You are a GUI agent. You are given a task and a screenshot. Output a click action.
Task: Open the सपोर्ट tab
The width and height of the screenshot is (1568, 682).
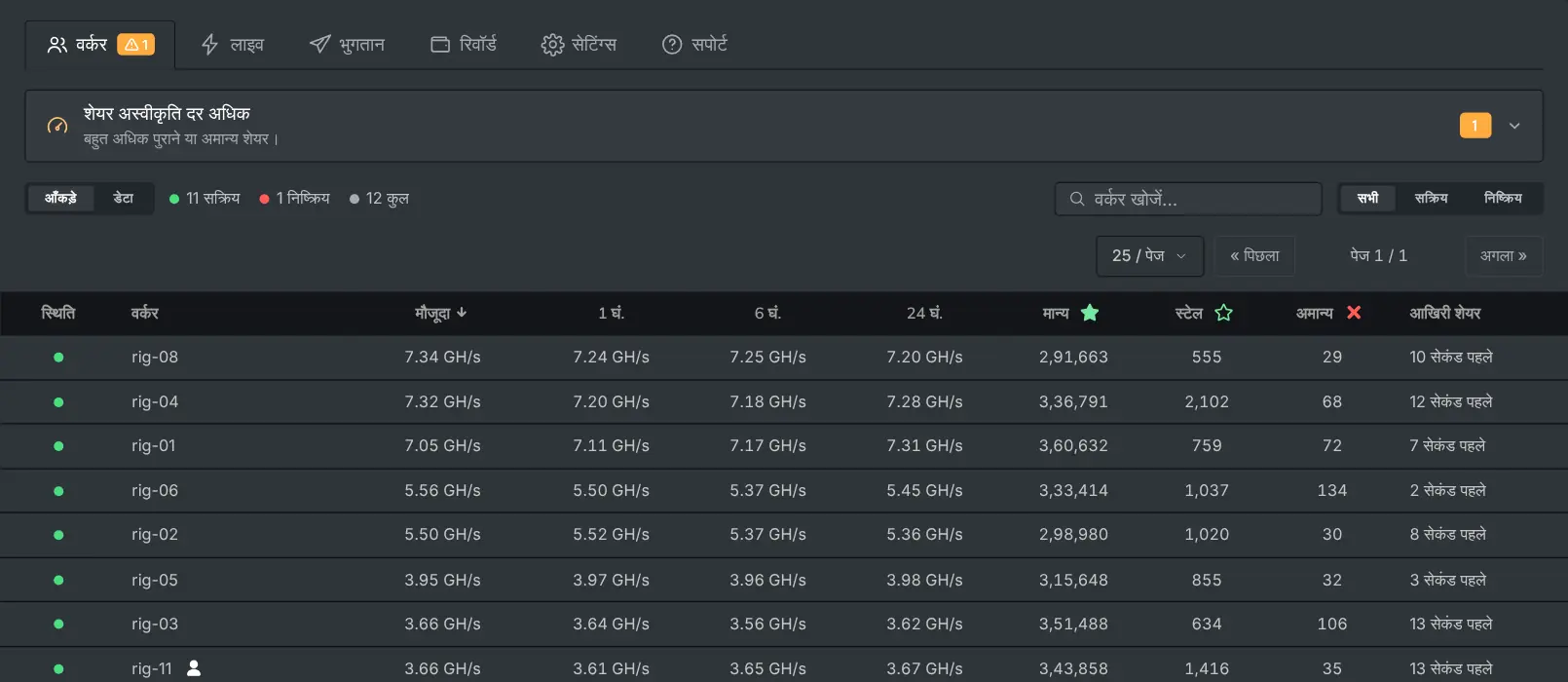[695, 45]
